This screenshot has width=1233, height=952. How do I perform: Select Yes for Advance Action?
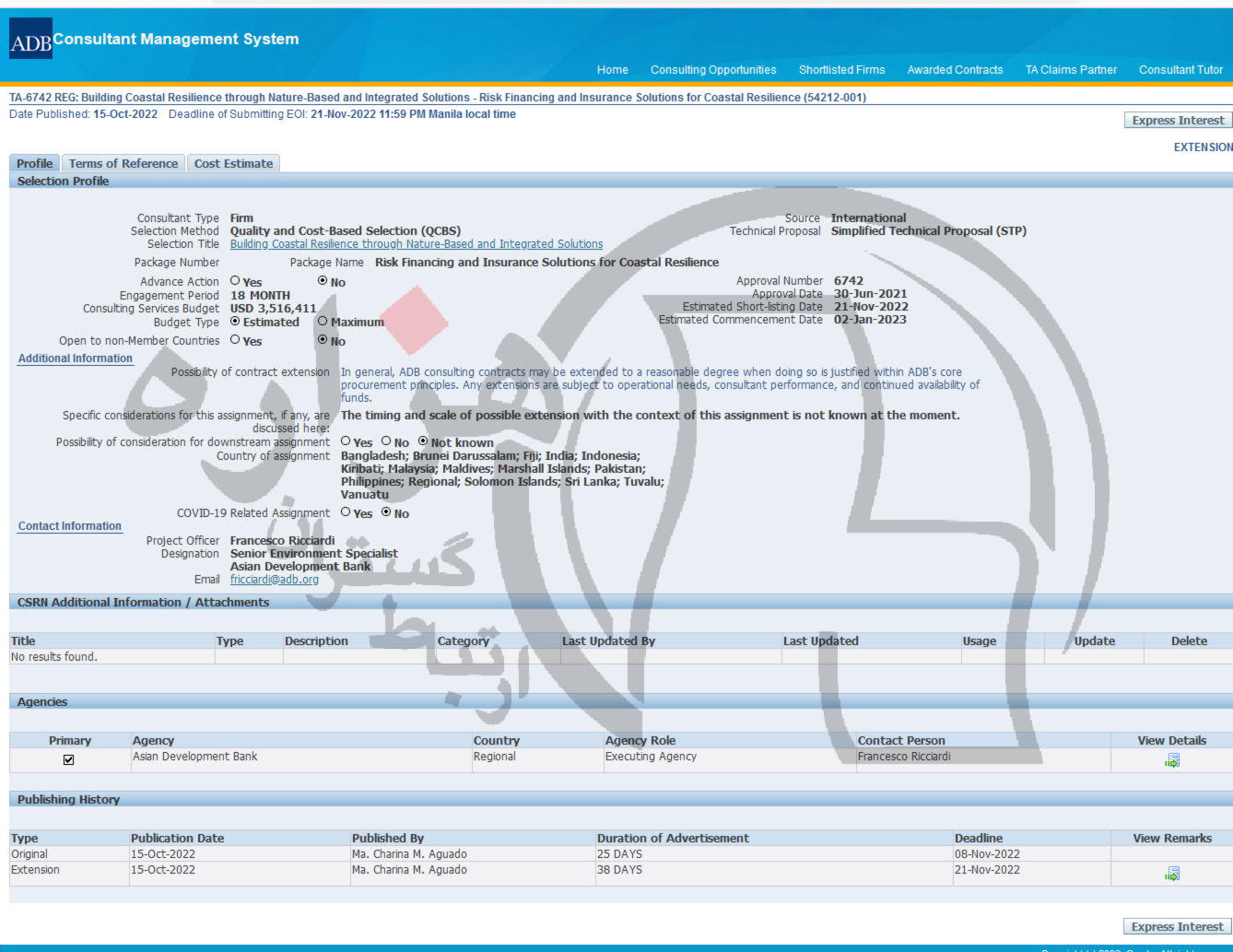tap(235, 281)
